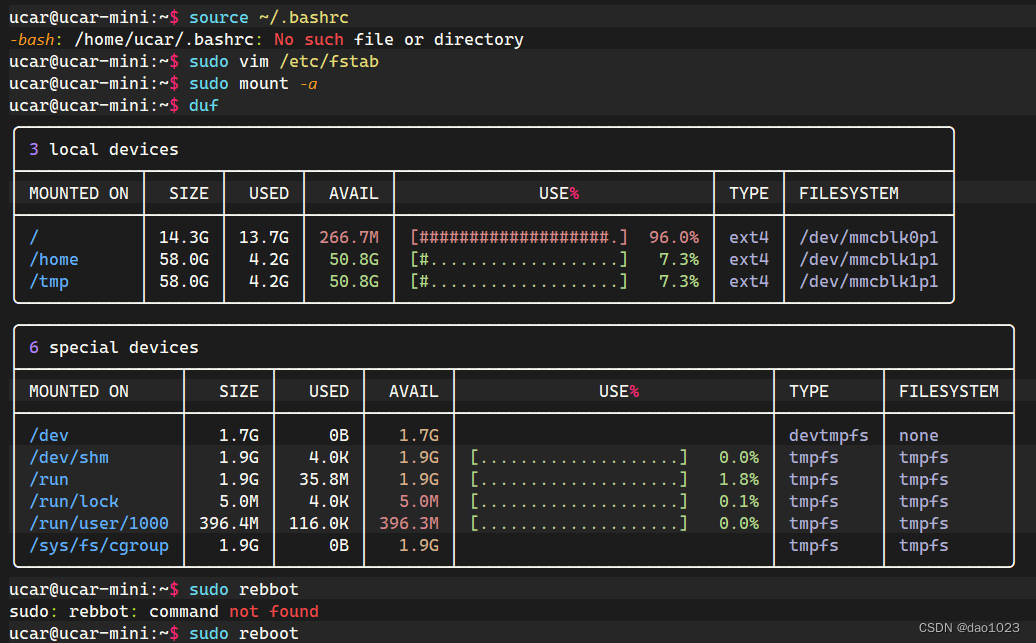Viewport: 1036px width, 643px height.
Task: Click the /run/user/1000 mount point
Action: 98,523
